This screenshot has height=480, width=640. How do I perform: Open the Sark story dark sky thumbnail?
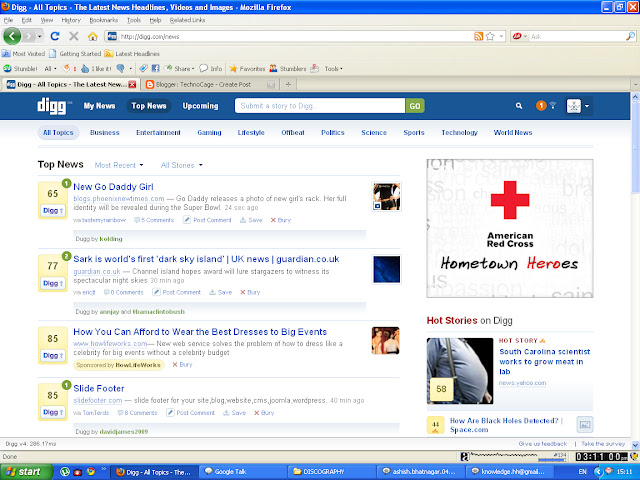click(x=387, y=269)
